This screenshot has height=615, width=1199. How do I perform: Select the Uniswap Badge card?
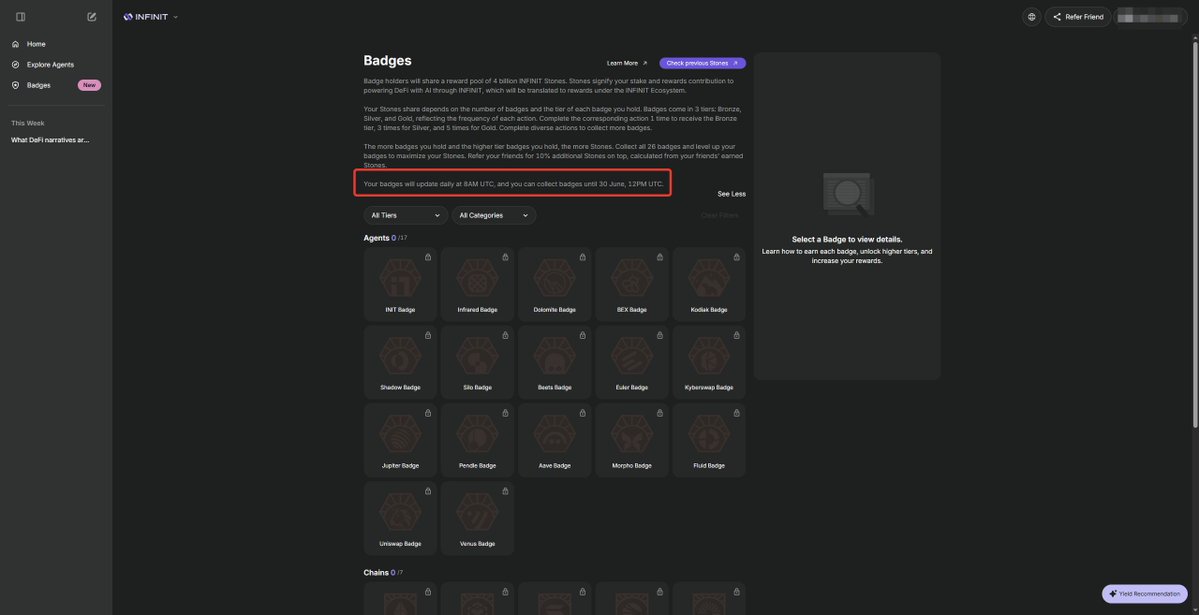click(x=401, y=518)
